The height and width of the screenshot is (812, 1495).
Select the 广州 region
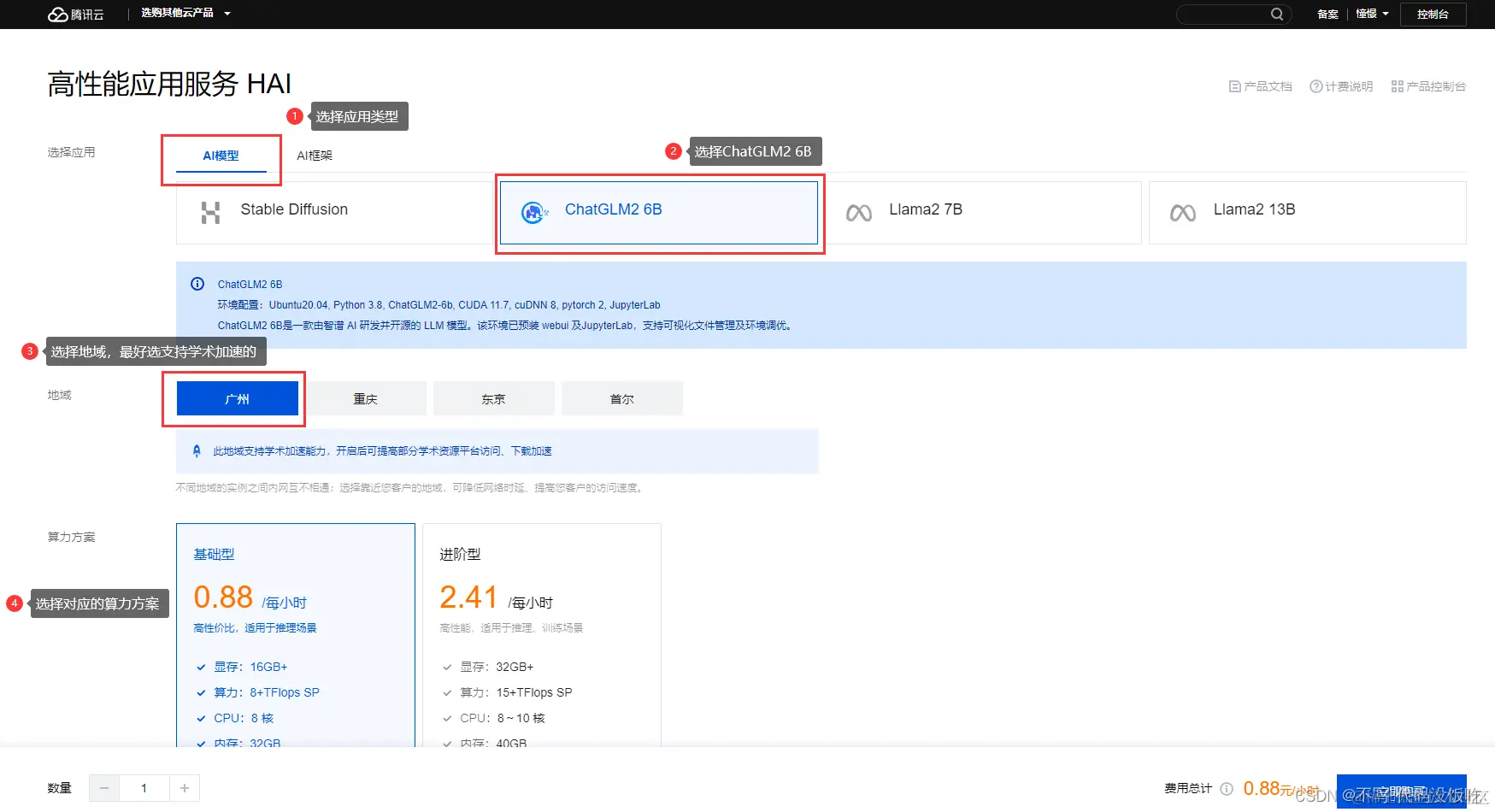point(238,398)
